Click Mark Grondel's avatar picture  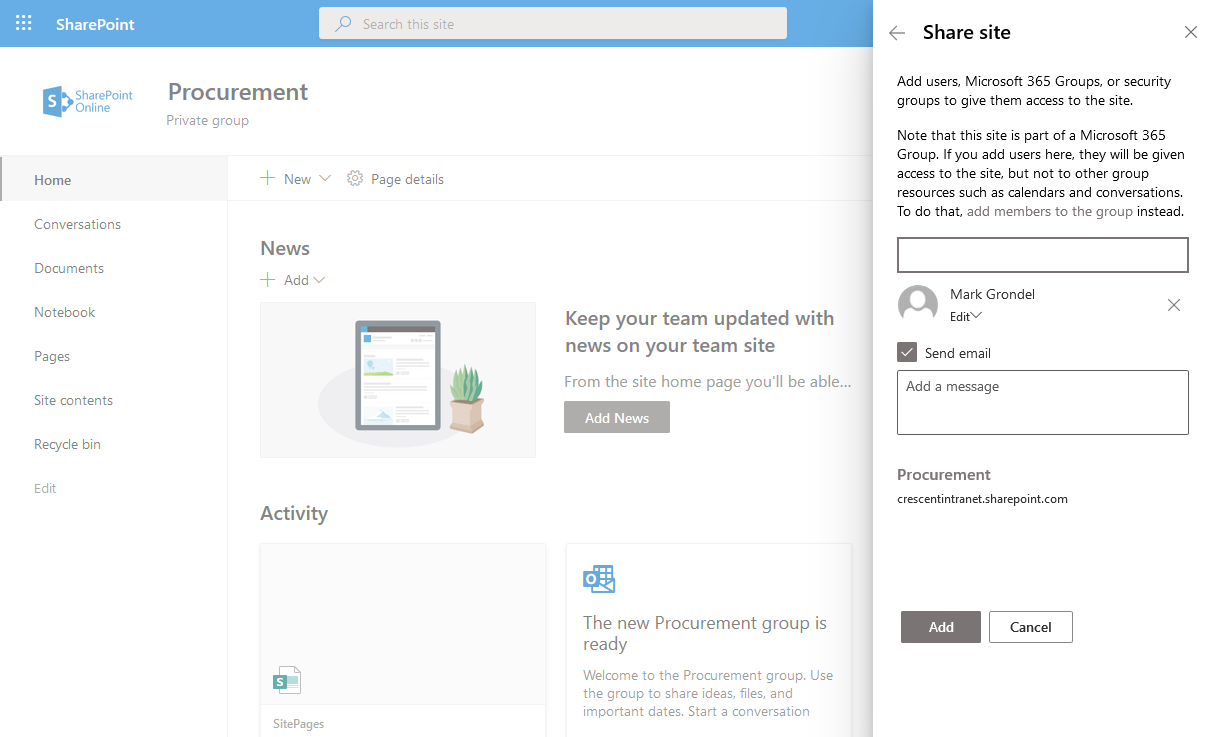pos(917,304)
